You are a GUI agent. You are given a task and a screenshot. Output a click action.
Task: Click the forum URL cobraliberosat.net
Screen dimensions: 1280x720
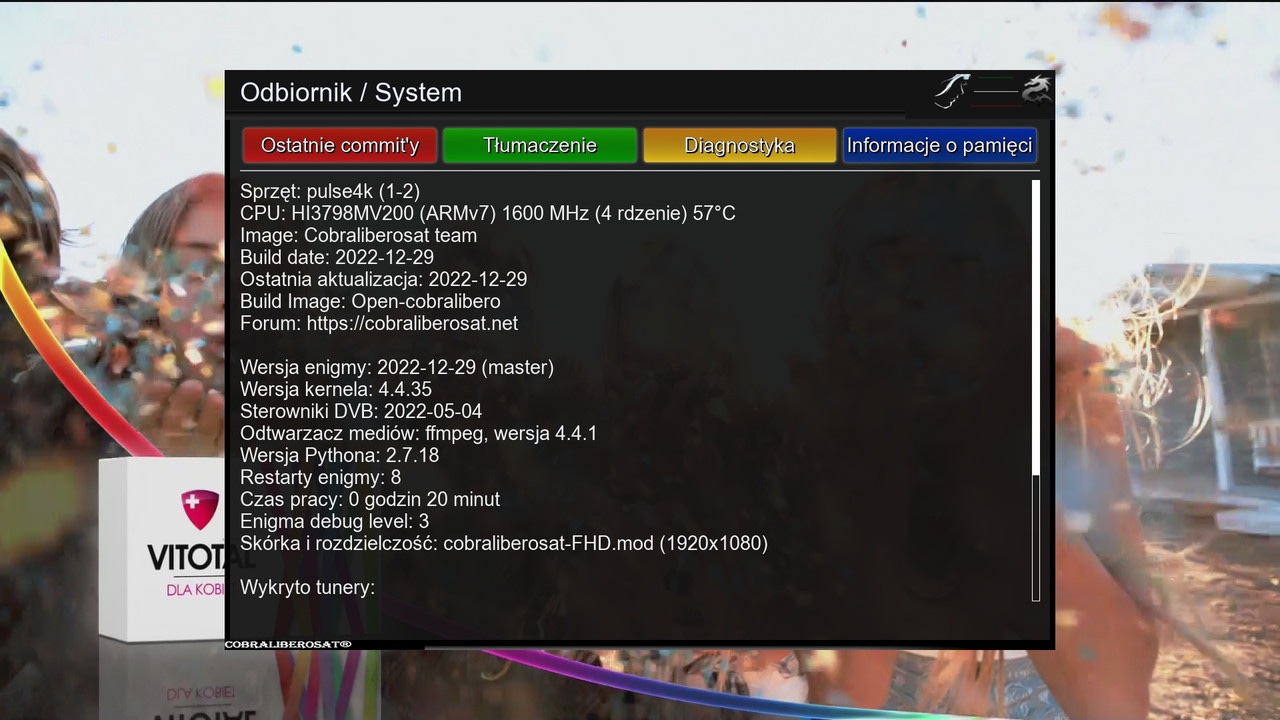[412, 323]
